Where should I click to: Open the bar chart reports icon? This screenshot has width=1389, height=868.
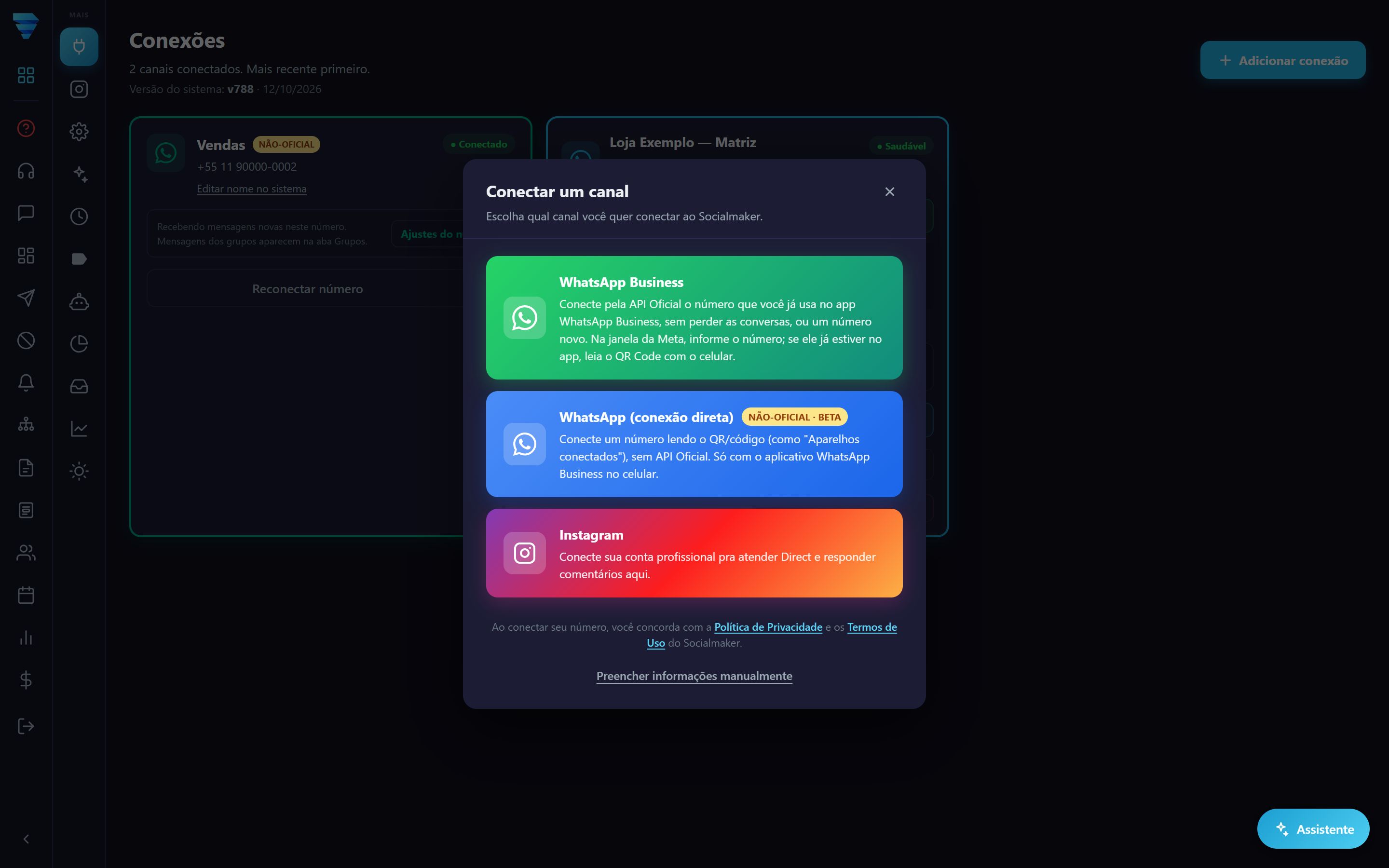click(26, 638)
